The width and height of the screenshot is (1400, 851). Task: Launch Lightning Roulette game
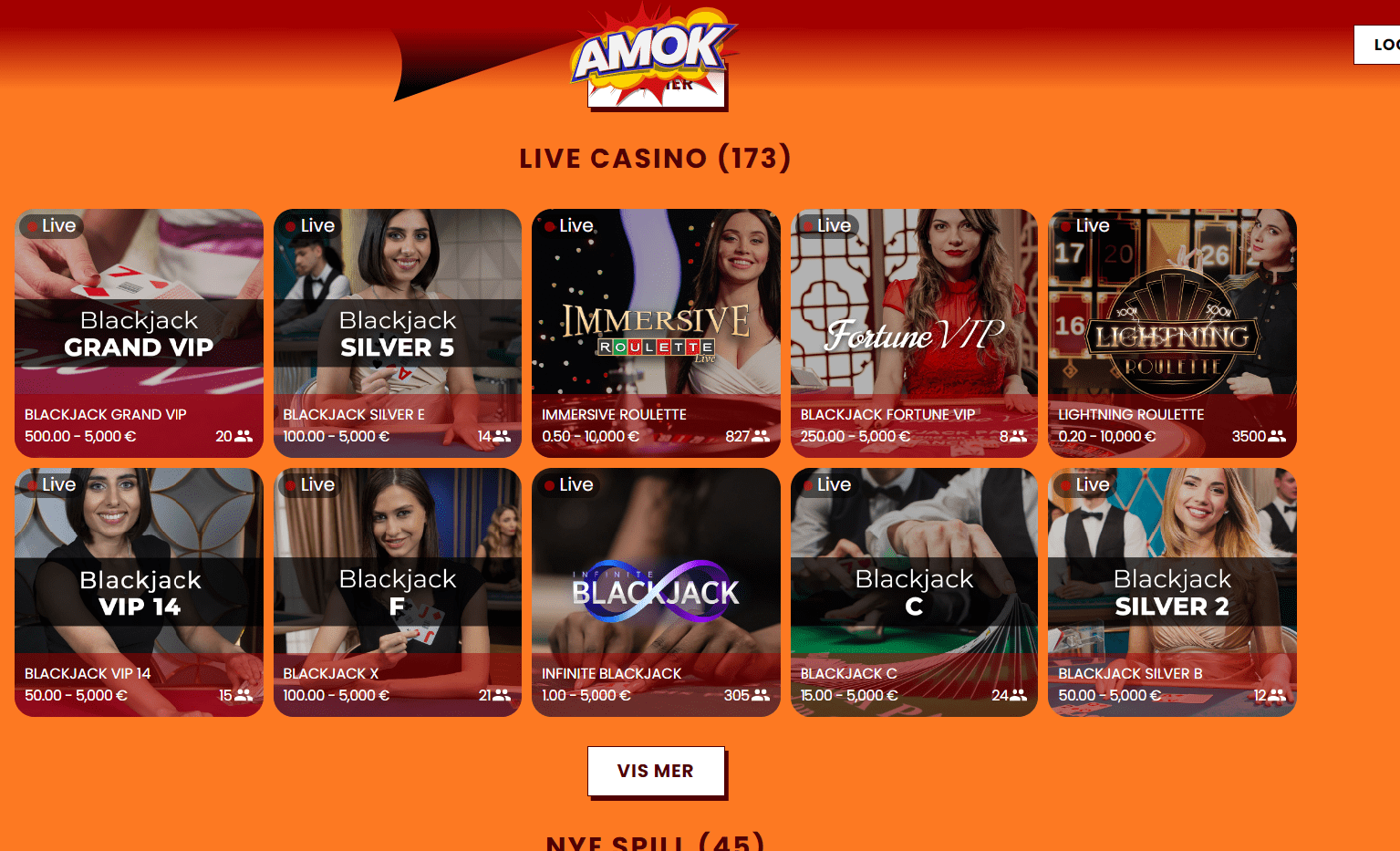click(x=1172, y=333)
